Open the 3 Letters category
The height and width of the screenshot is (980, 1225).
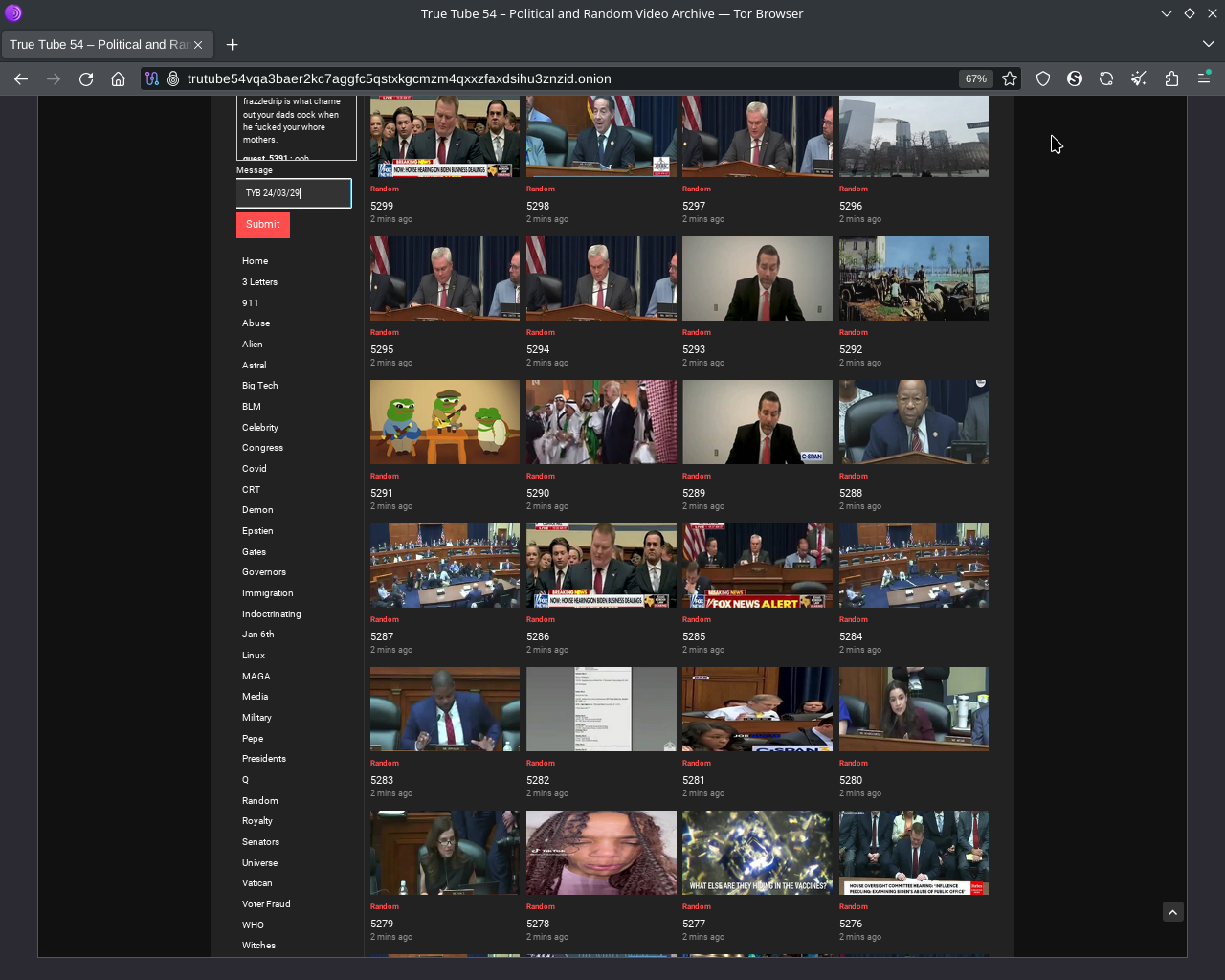point(260,282)
